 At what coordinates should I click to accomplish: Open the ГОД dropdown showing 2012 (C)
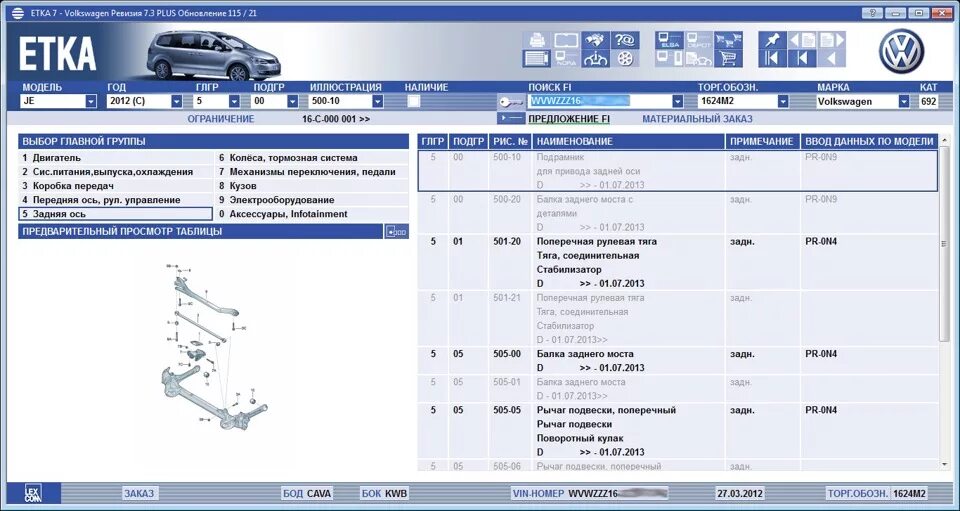[x=176, y=102]
